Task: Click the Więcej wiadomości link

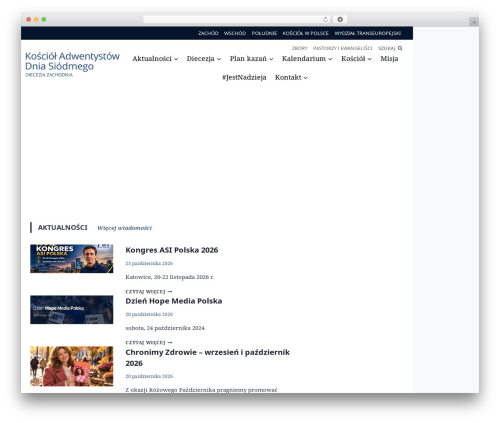Action: click(x=124, y=228)
